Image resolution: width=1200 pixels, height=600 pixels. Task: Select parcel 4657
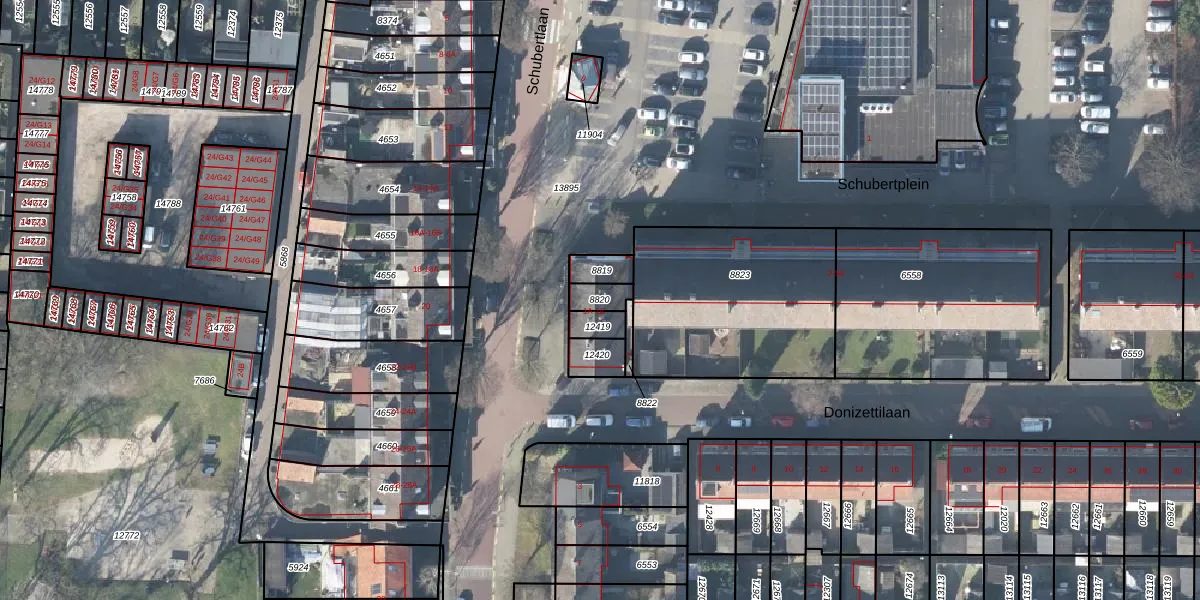[x=385, y=310]
